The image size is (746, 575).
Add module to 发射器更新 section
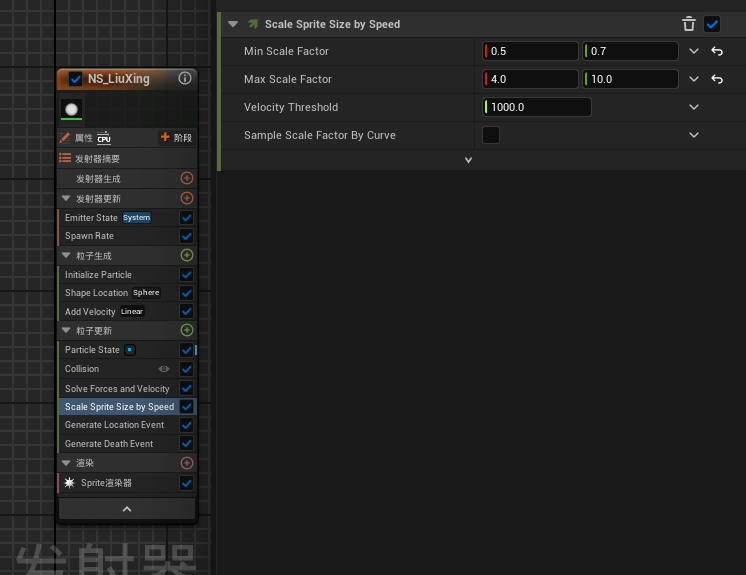[x=187, y=198]
